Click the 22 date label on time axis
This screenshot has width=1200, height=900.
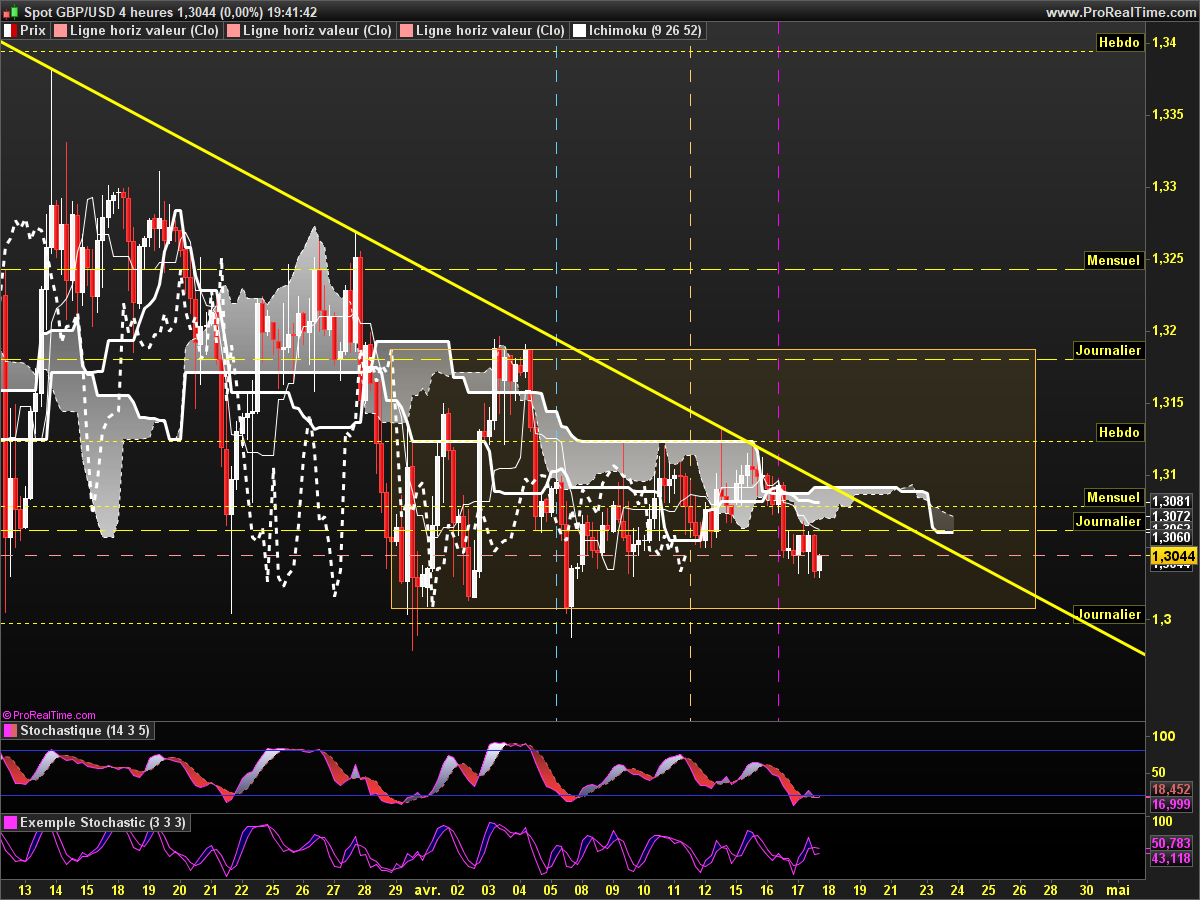tap(242, 889)
